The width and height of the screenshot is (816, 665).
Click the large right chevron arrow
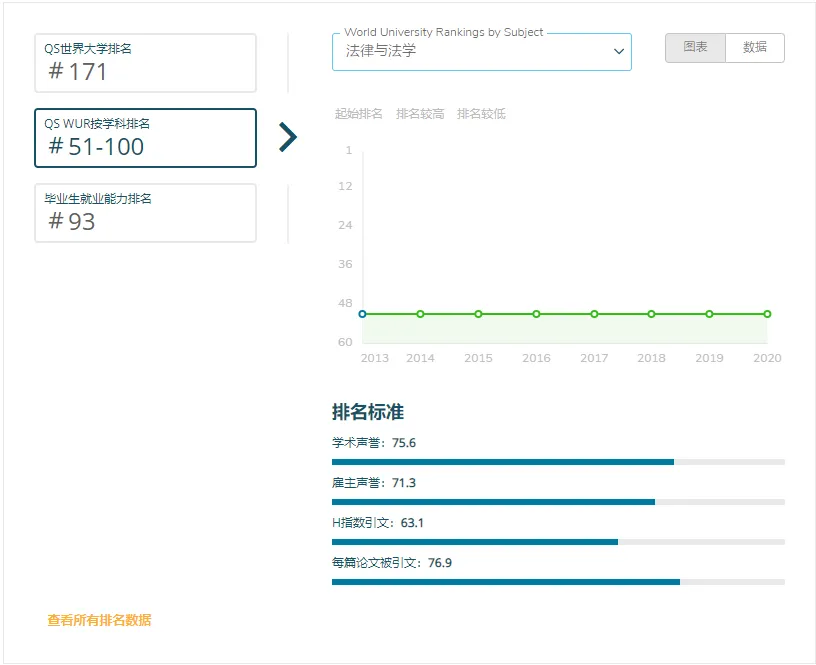tap(288, 137)
